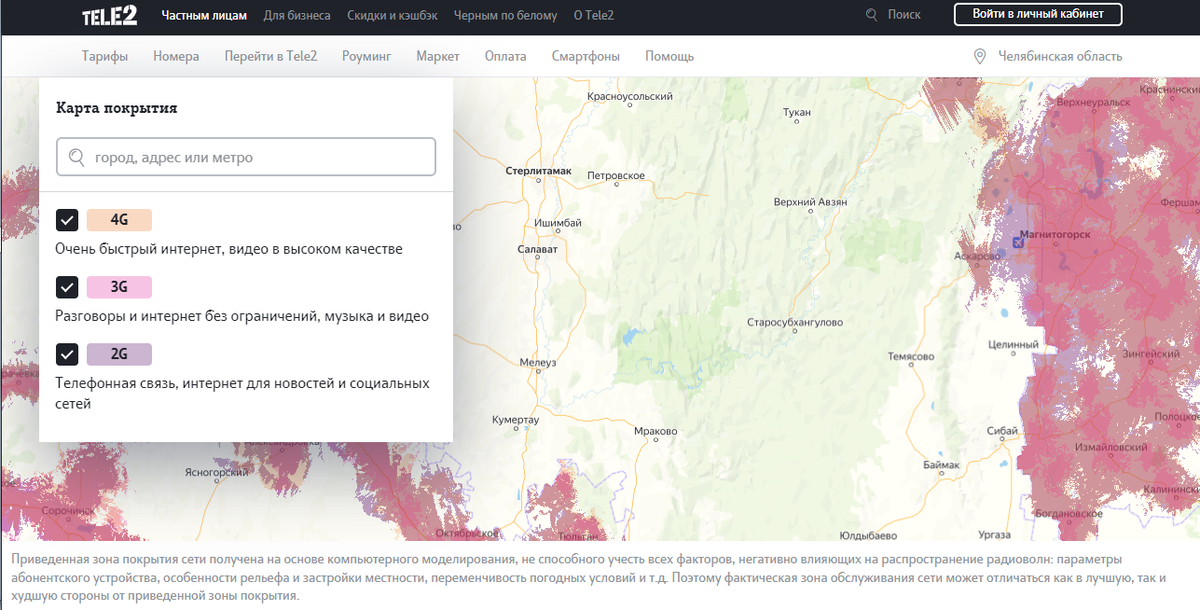Click Салават label on the map
This screenshot has width=1200, height=610.
pyautogui.click(x=538, y=248)
